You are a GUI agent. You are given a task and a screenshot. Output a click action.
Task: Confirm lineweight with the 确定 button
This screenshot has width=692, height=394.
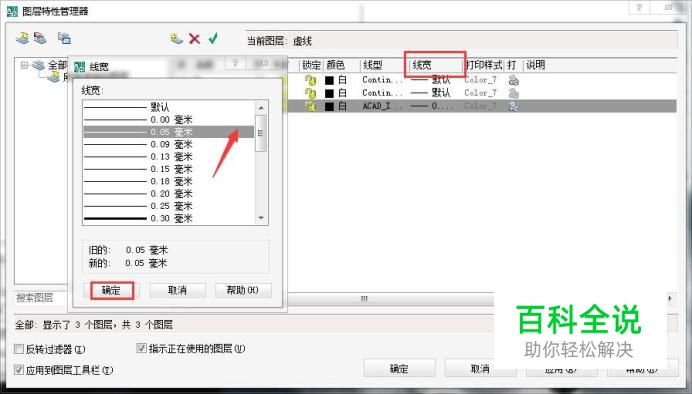[111, 291]
